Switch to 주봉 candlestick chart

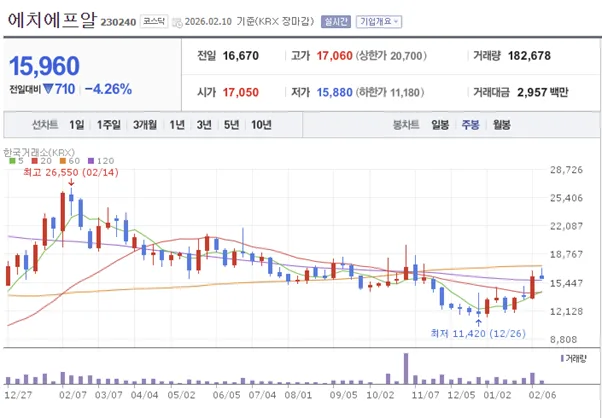click(x=470, y=125)
